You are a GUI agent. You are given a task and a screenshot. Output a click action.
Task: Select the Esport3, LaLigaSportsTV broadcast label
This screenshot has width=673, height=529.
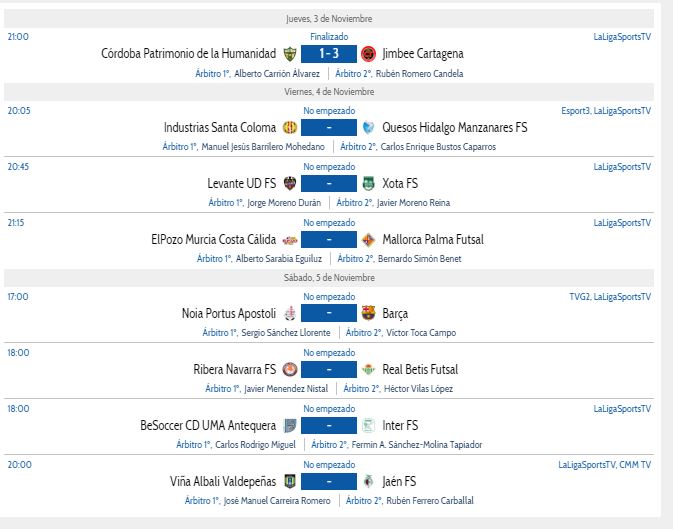coord(606,110)
